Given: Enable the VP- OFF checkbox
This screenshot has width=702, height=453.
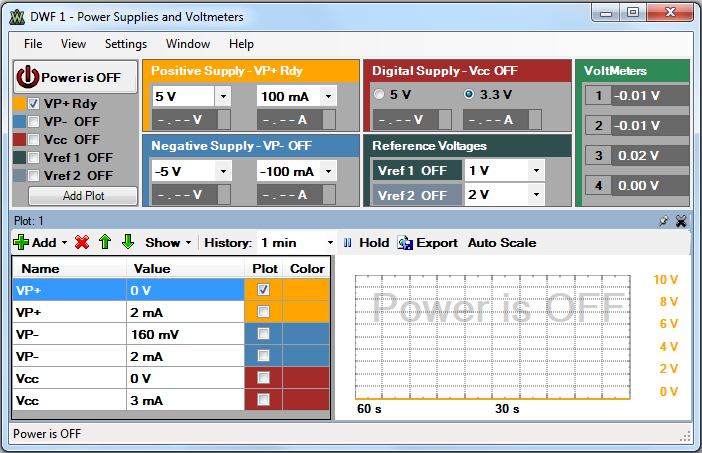Looking at the screenshot, I should 34,122.
